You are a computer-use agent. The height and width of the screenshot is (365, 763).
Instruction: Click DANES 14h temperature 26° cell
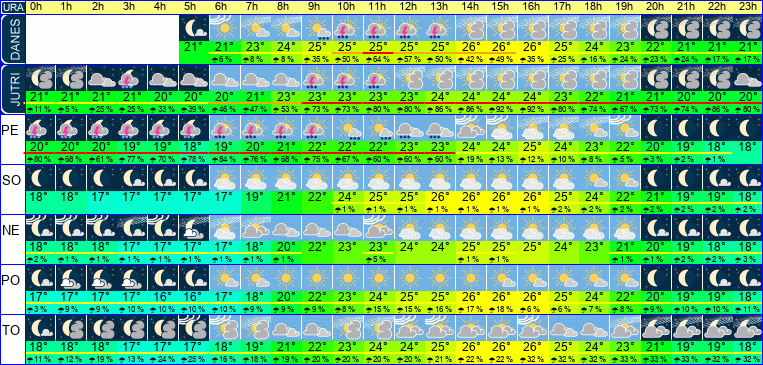click(471, 47)
